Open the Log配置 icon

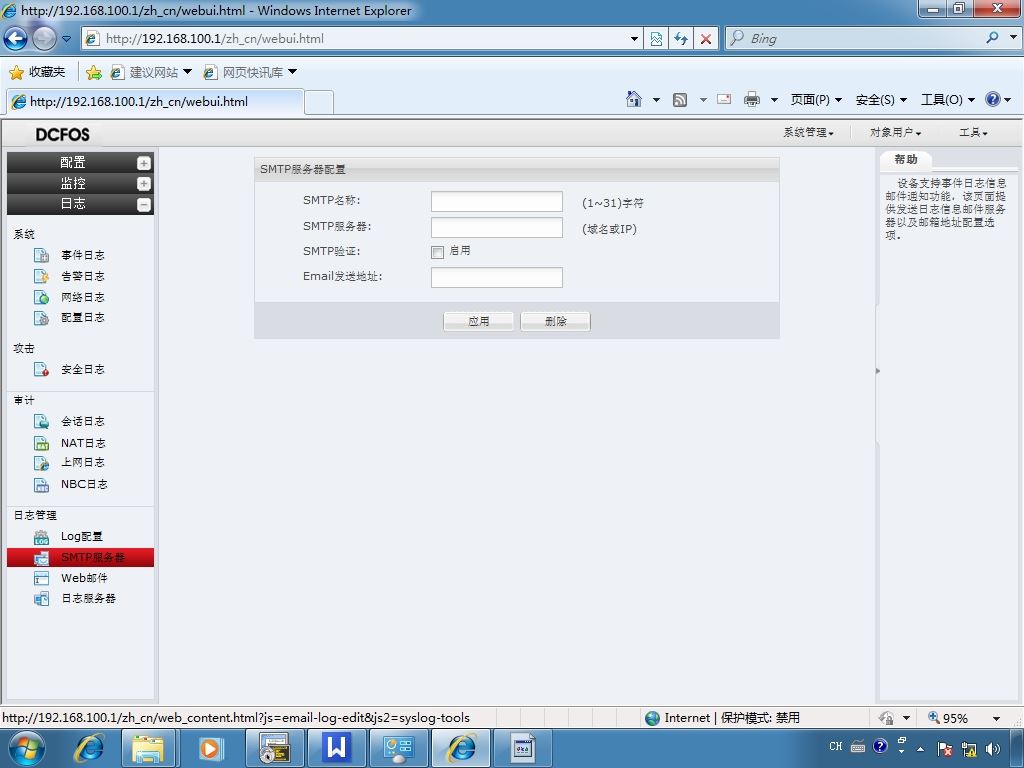(x=41, y=537)
